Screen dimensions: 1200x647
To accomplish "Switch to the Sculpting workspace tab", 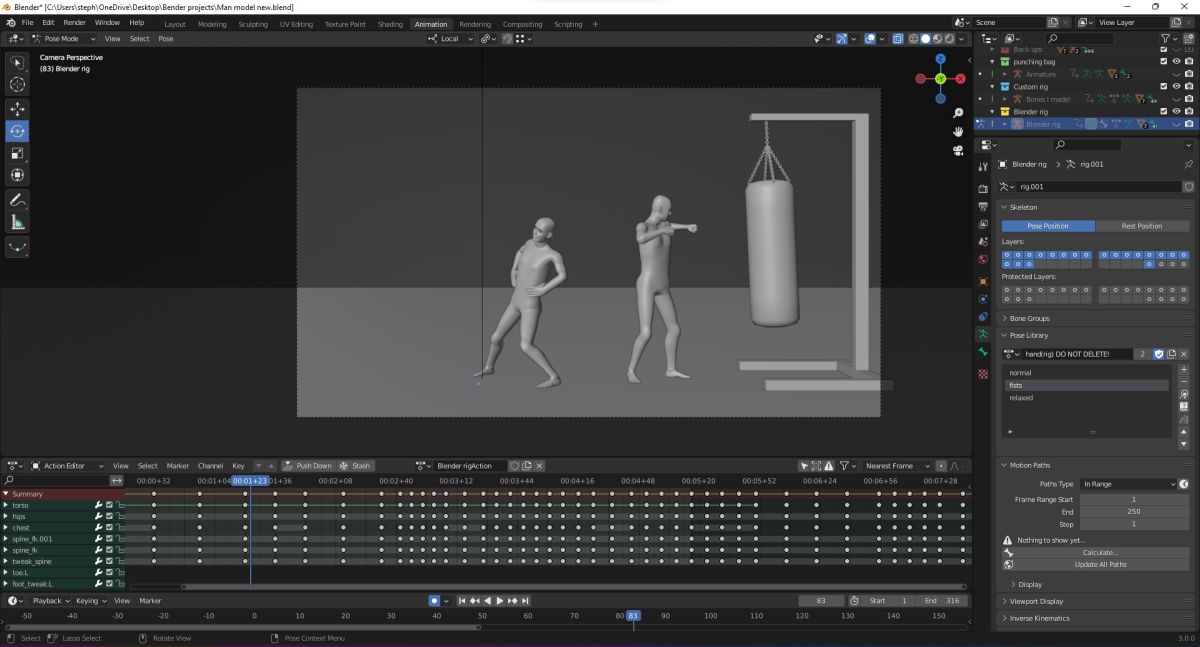I will 253,24.
